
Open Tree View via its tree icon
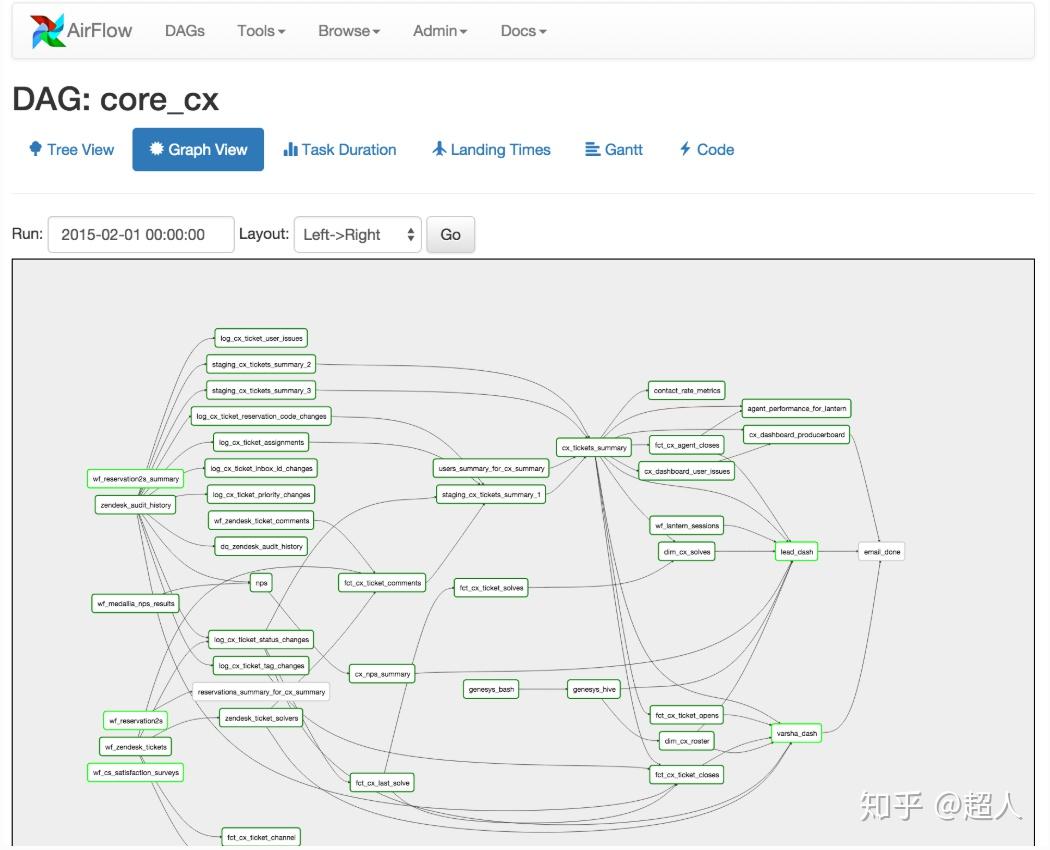(x=35, y=150)
